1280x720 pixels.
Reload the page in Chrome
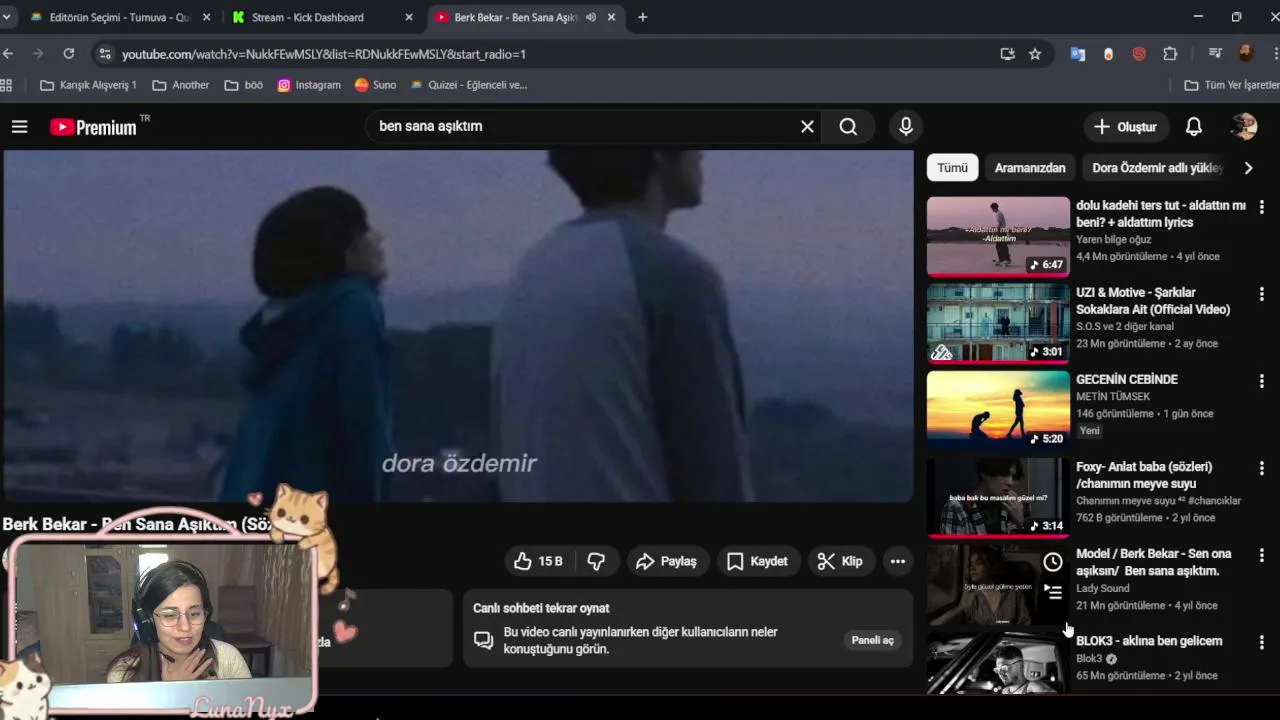coord(68,54)
